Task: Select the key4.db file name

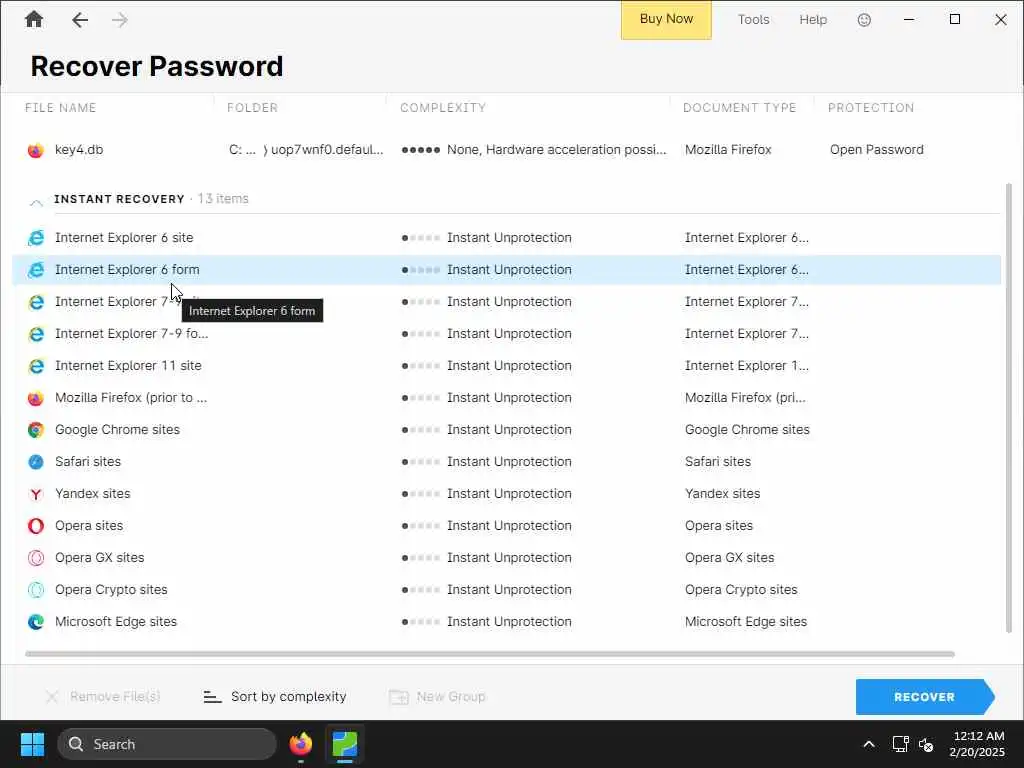Action: pyautogui.click(x=79, y=150)
